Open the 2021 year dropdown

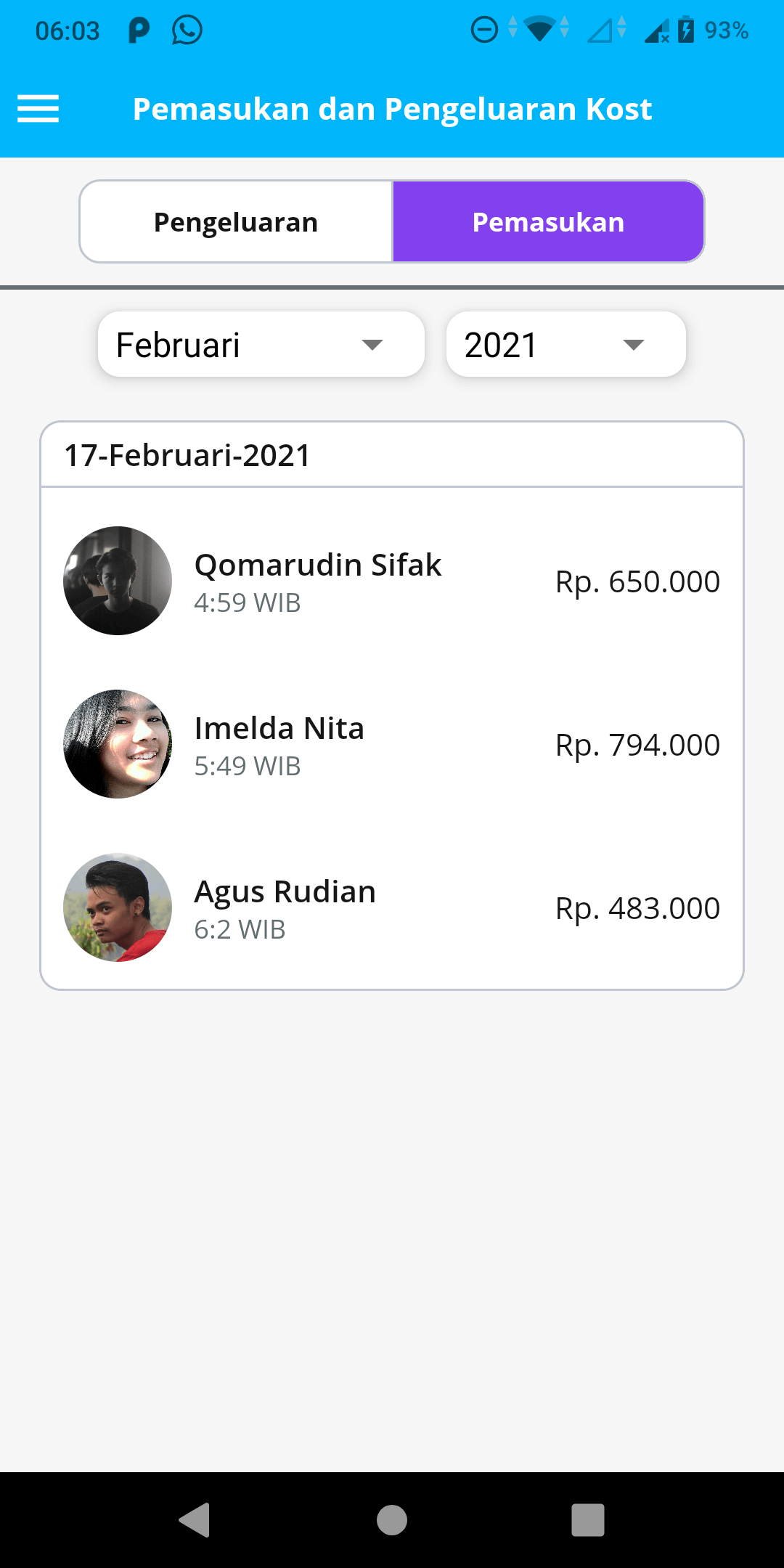pos(566,344)
